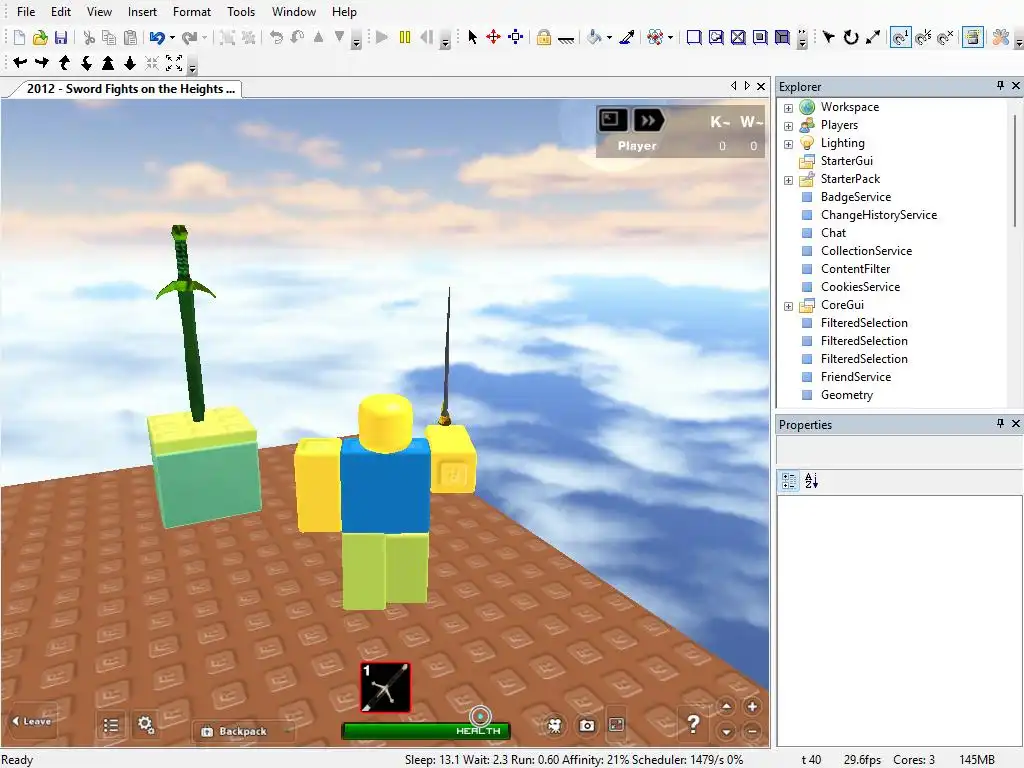Expand the Players tree node
This screenshot has width=1024, height=768.
(x=788, y=126)
